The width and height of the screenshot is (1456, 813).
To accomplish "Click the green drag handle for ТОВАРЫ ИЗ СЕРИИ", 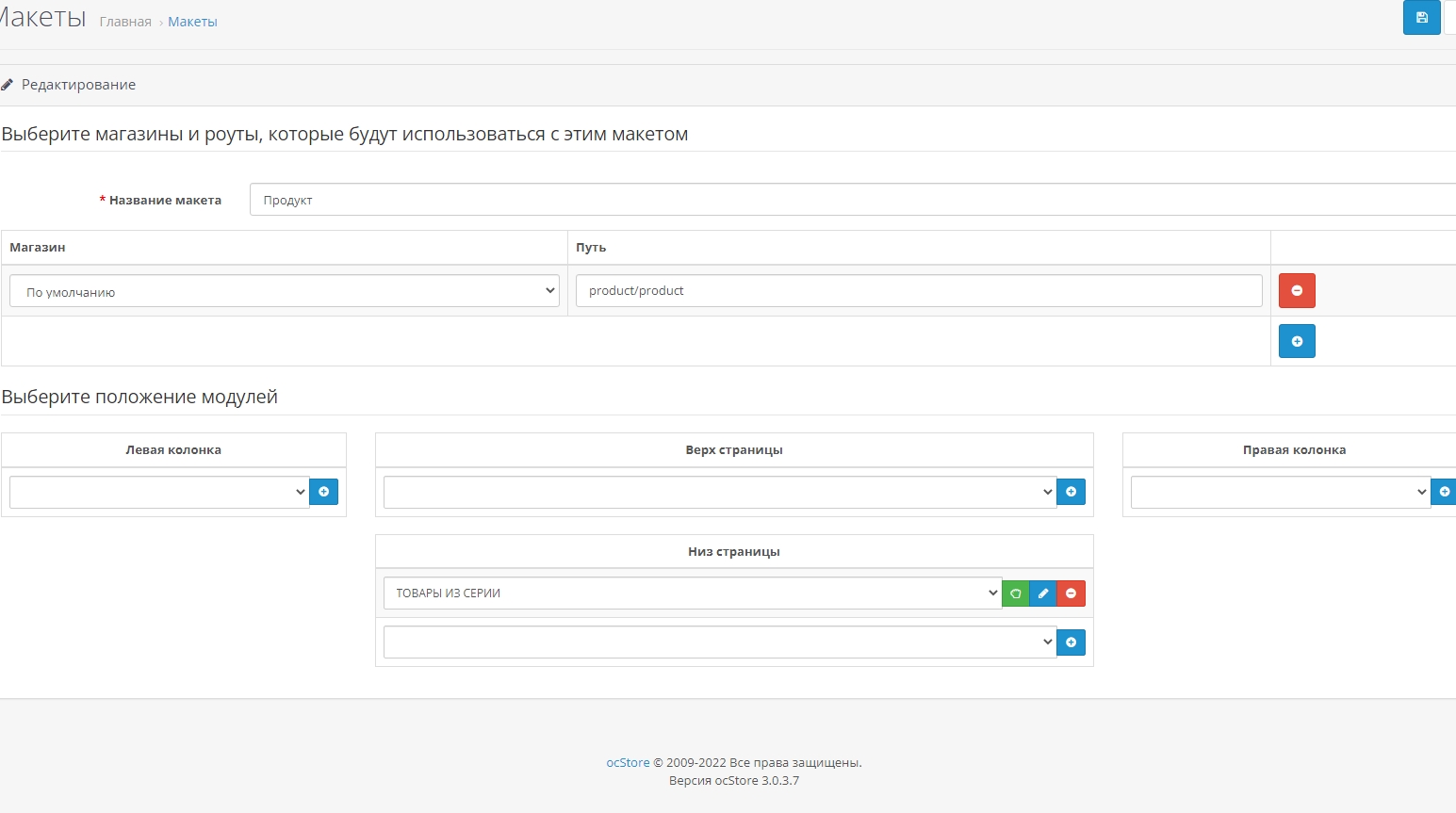I will tap(1016, 593).
